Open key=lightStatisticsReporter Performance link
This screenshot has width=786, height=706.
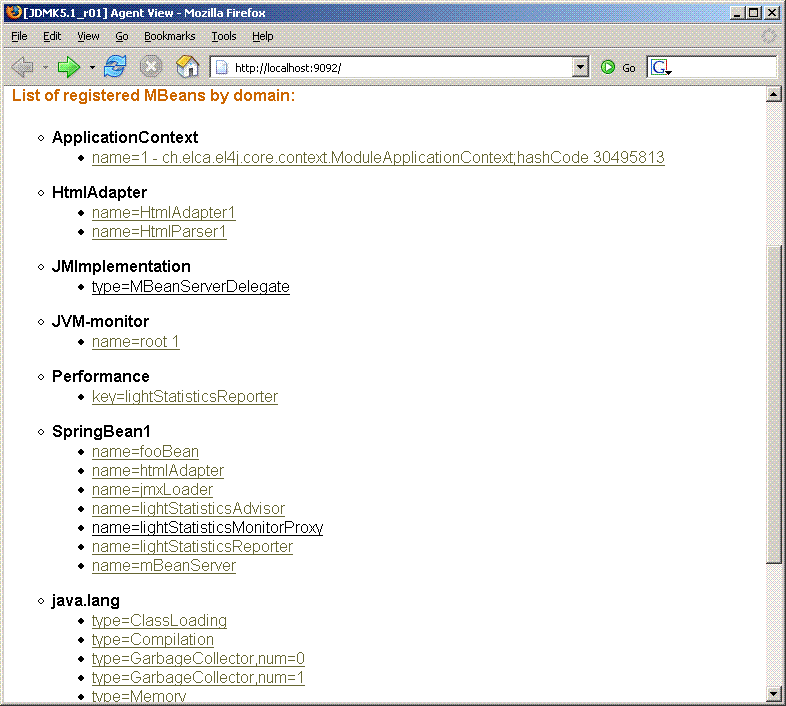click(184, 397)
